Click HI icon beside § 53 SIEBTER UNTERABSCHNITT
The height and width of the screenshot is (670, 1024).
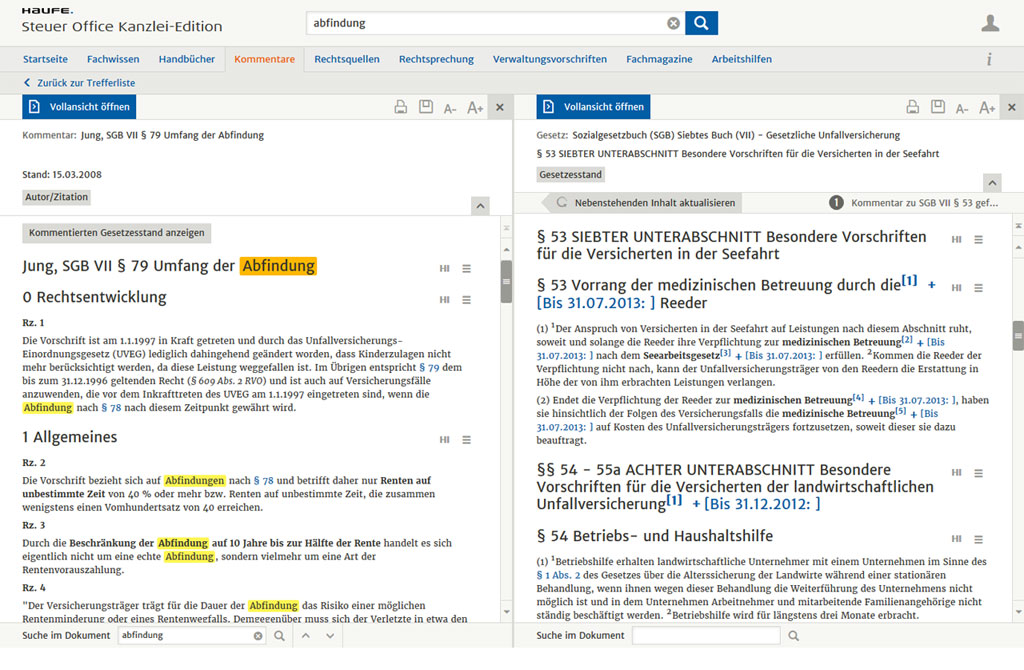[957, 240]
